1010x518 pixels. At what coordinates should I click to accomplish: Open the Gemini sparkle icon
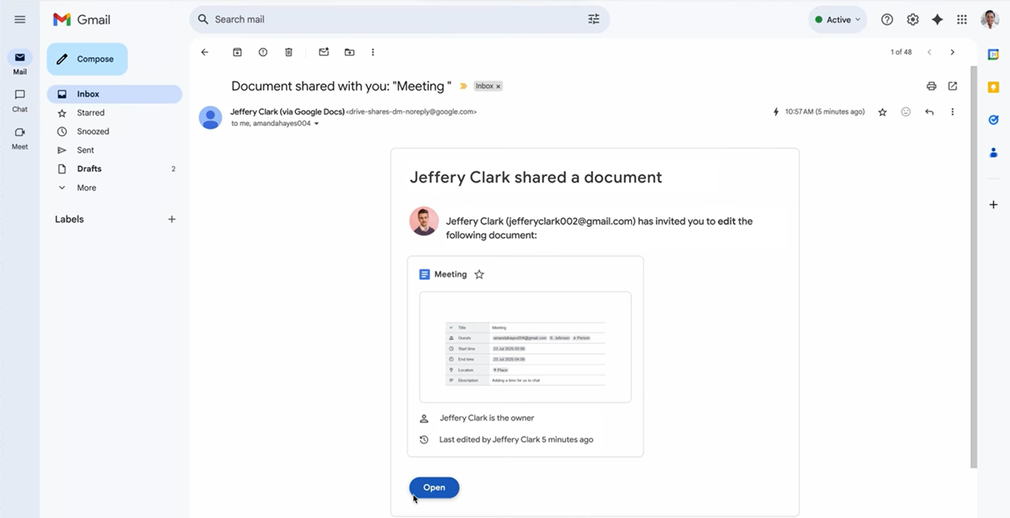coord(937,19)
